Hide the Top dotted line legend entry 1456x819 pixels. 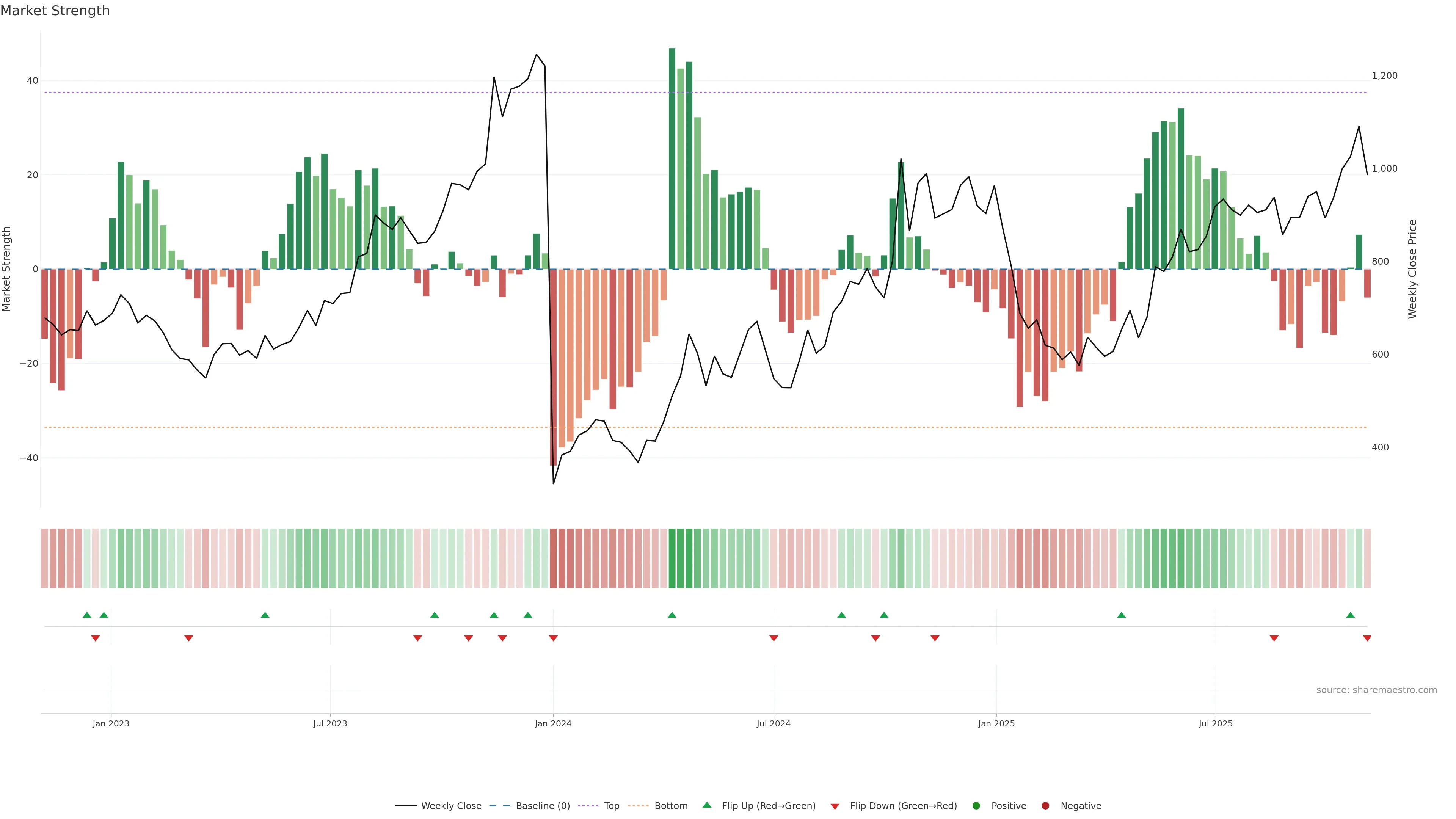coord(611,806)
